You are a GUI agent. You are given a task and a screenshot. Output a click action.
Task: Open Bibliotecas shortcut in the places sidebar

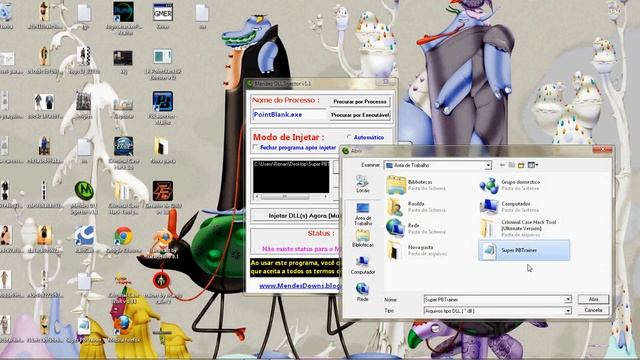tap(362, 238)
